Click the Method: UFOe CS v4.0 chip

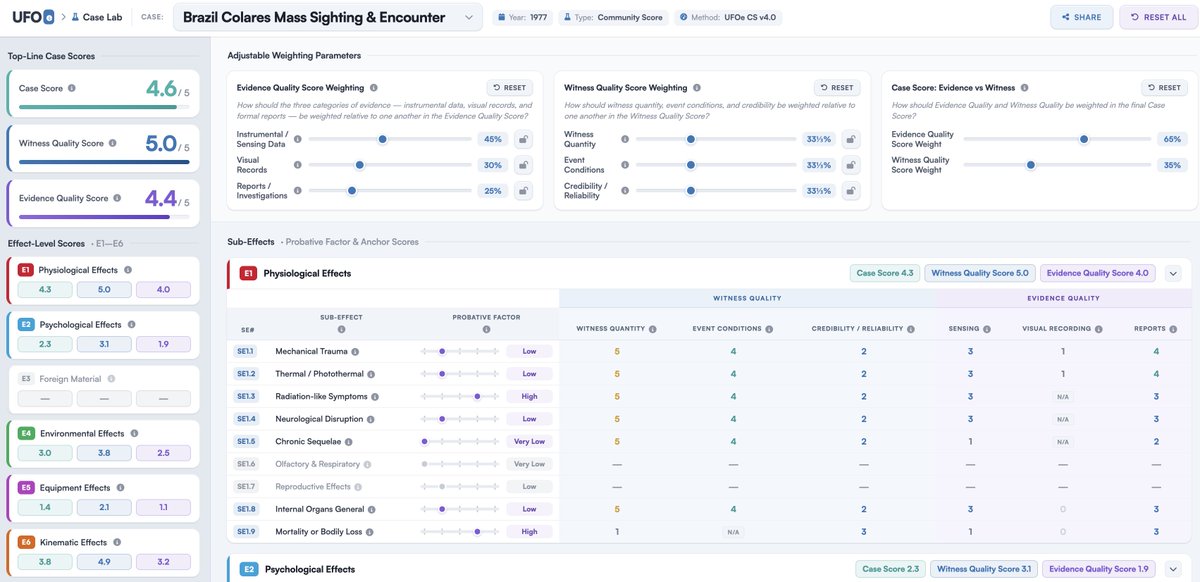pos(729,17)
